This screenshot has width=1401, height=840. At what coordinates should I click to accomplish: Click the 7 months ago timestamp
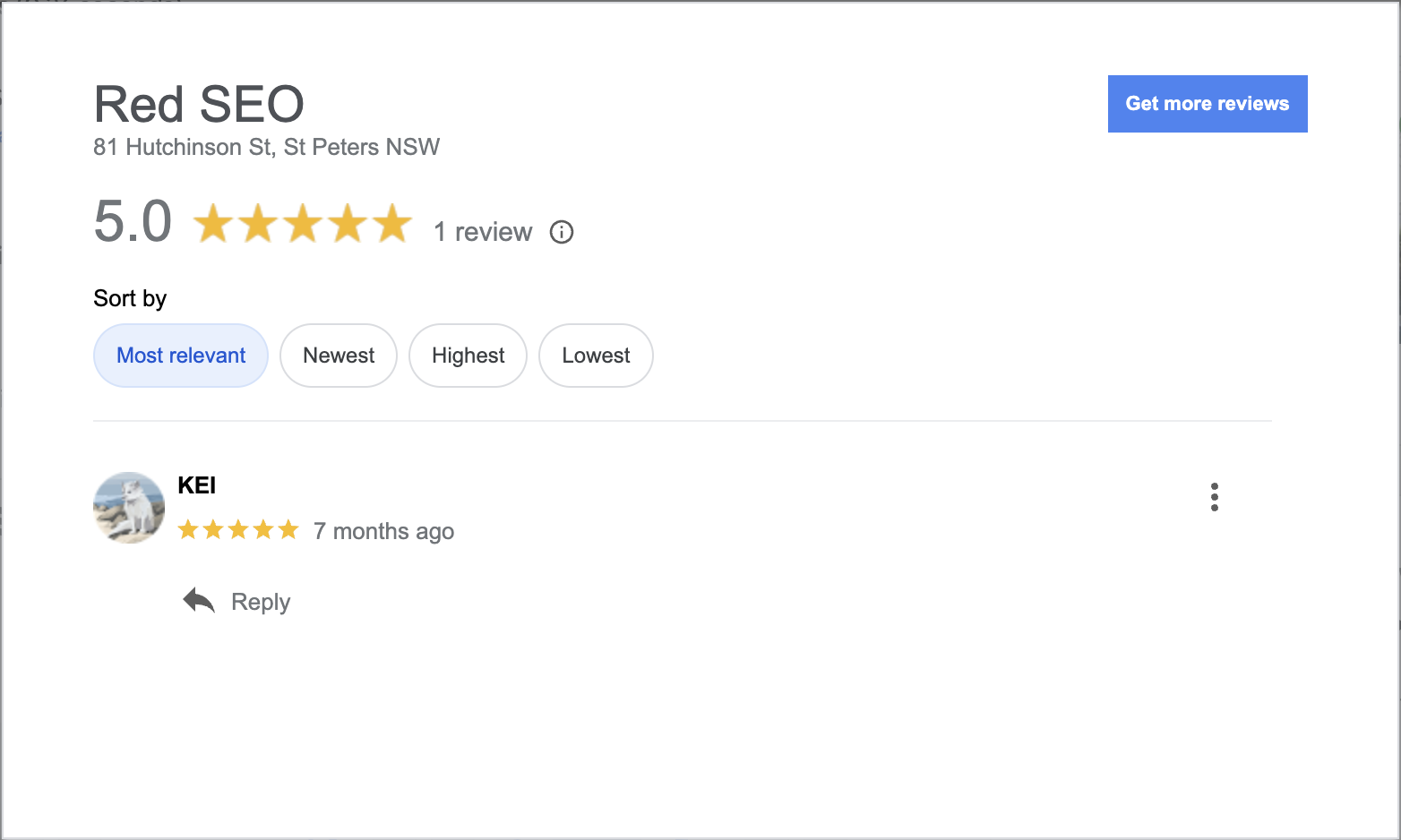coord(384,532)
